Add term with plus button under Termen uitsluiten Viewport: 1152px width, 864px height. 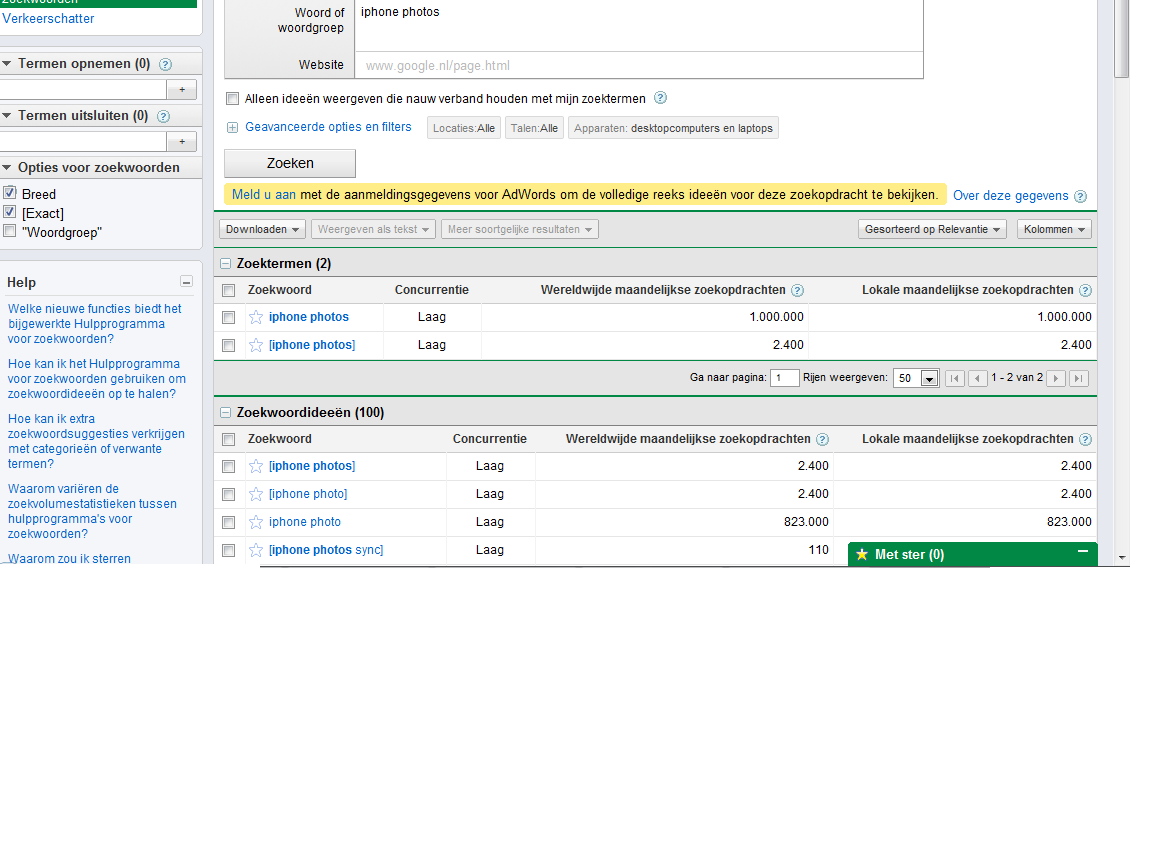tap(182, 141)
